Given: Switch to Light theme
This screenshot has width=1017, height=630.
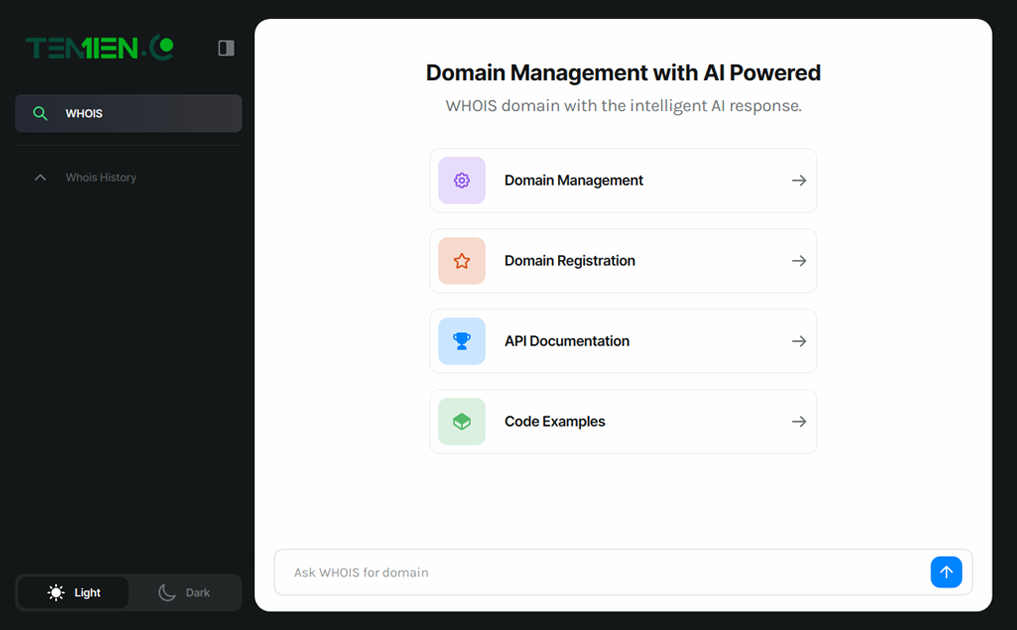Looking at the screenshot, I should click(x=74, y=593).
